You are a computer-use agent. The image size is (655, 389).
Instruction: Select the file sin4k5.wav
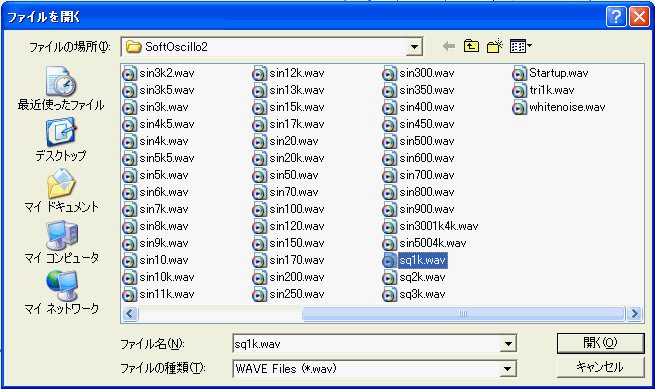click(x=159, y=125)
